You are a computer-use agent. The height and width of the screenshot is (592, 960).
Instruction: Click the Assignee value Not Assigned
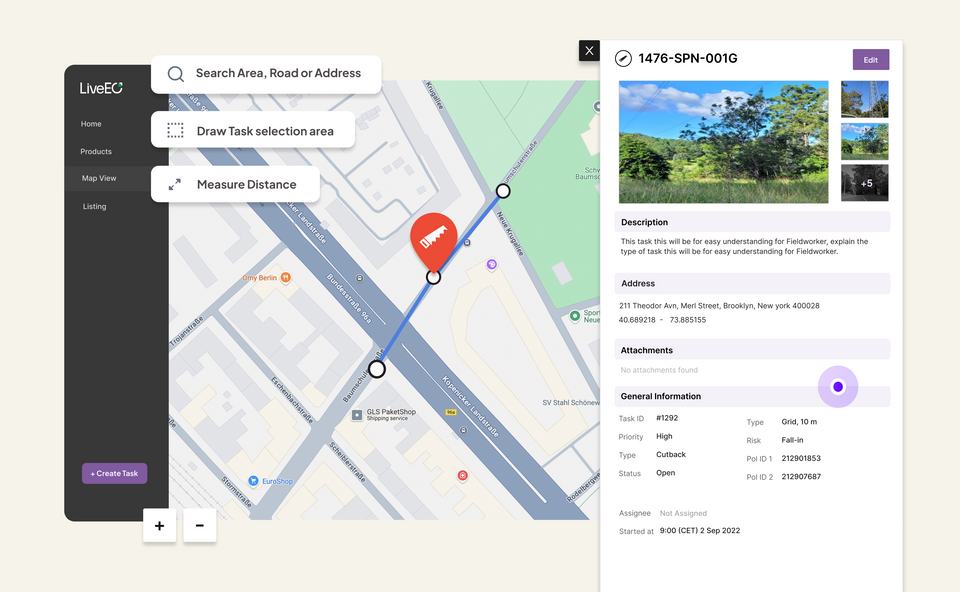tap(683, 513)
